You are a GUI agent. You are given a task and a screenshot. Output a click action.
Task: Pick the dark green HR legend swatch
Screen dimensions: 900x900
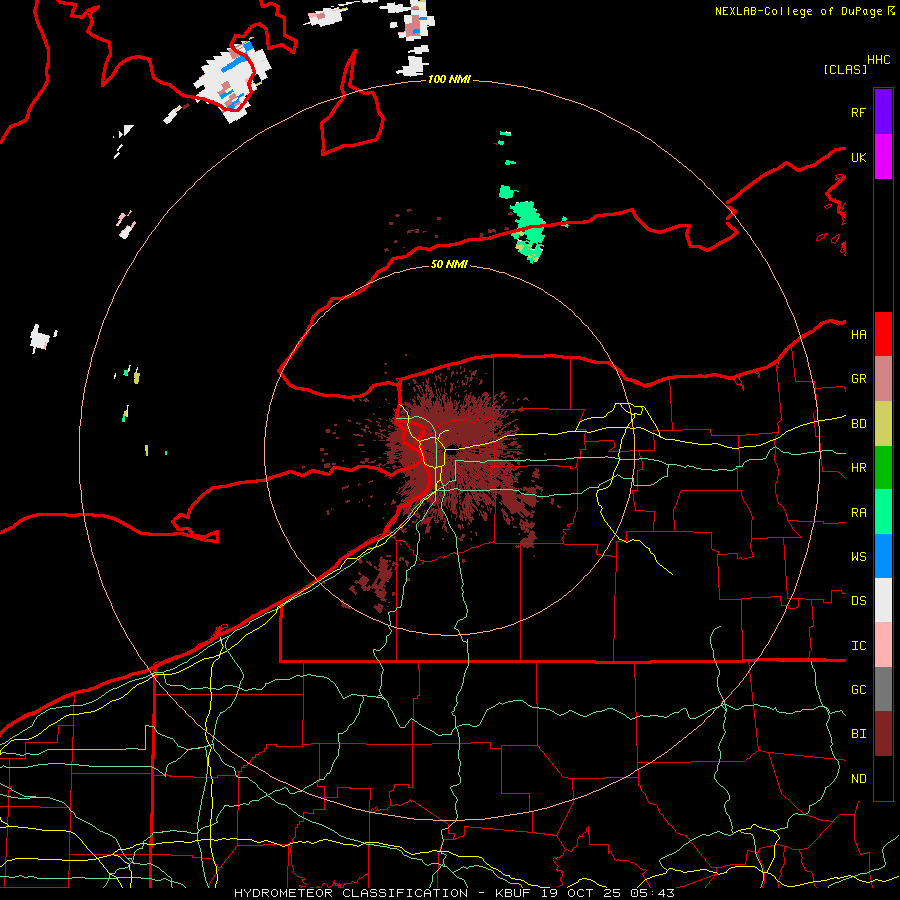tap(883, 468)
